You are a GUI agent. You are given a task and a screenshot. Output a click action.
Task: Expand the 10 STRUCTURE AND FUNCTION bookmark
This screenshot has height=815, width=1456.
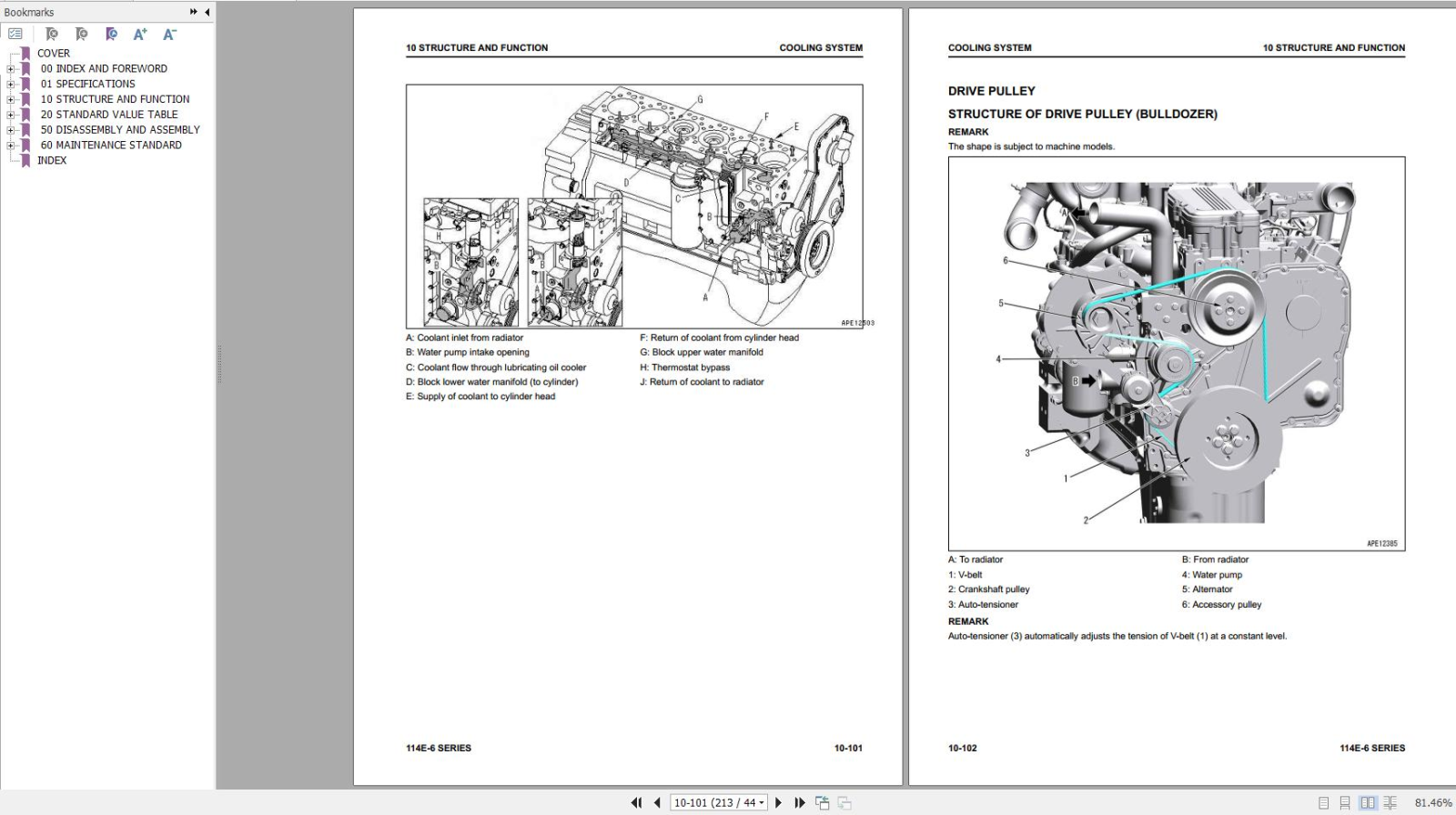point(11,99)
